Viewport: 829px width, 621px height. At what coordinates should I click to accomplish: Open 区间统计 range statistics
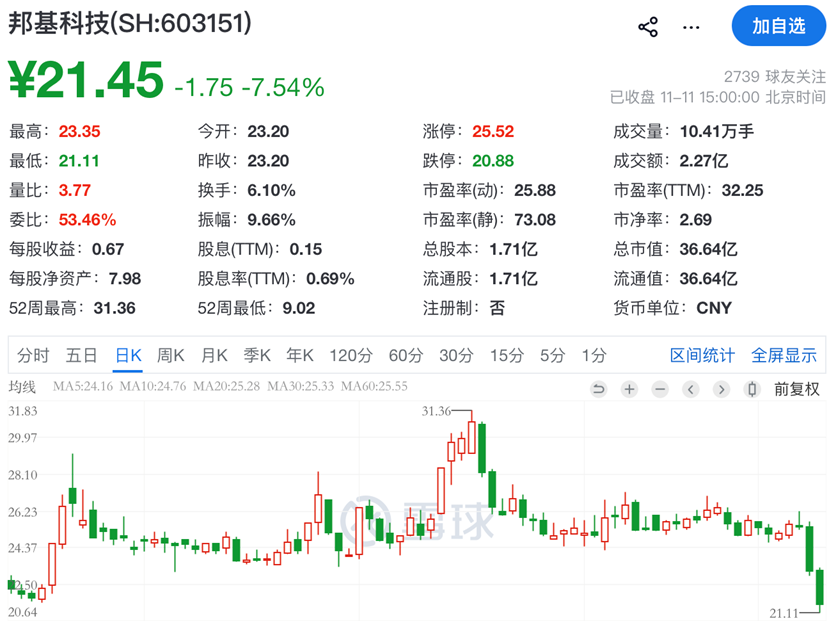pos(703,355)
